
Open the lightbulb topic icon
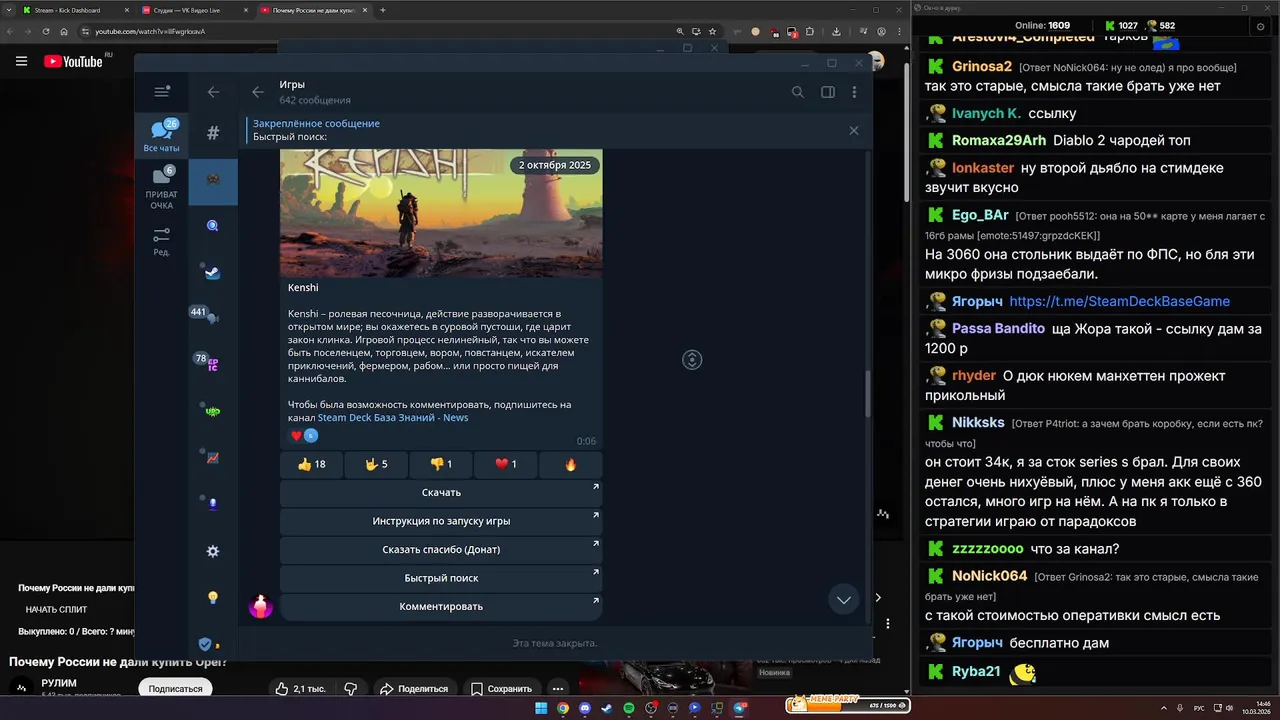point(213,597)
